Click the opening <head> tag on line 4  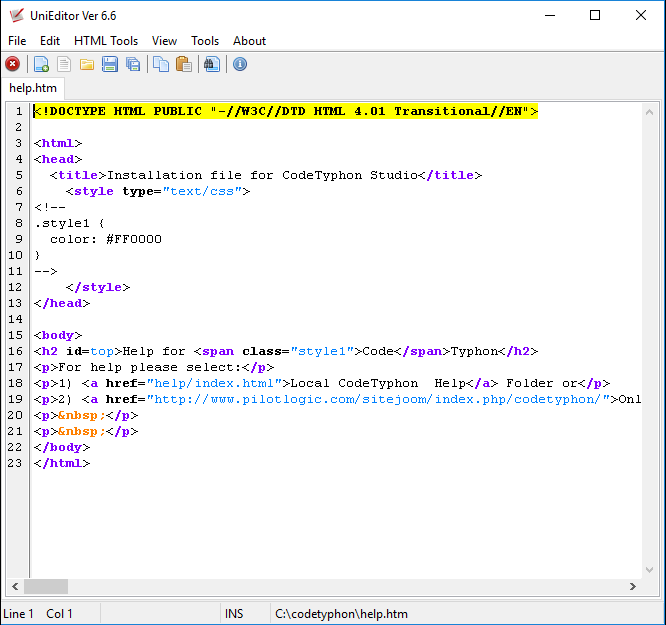(x=58, y=159)
